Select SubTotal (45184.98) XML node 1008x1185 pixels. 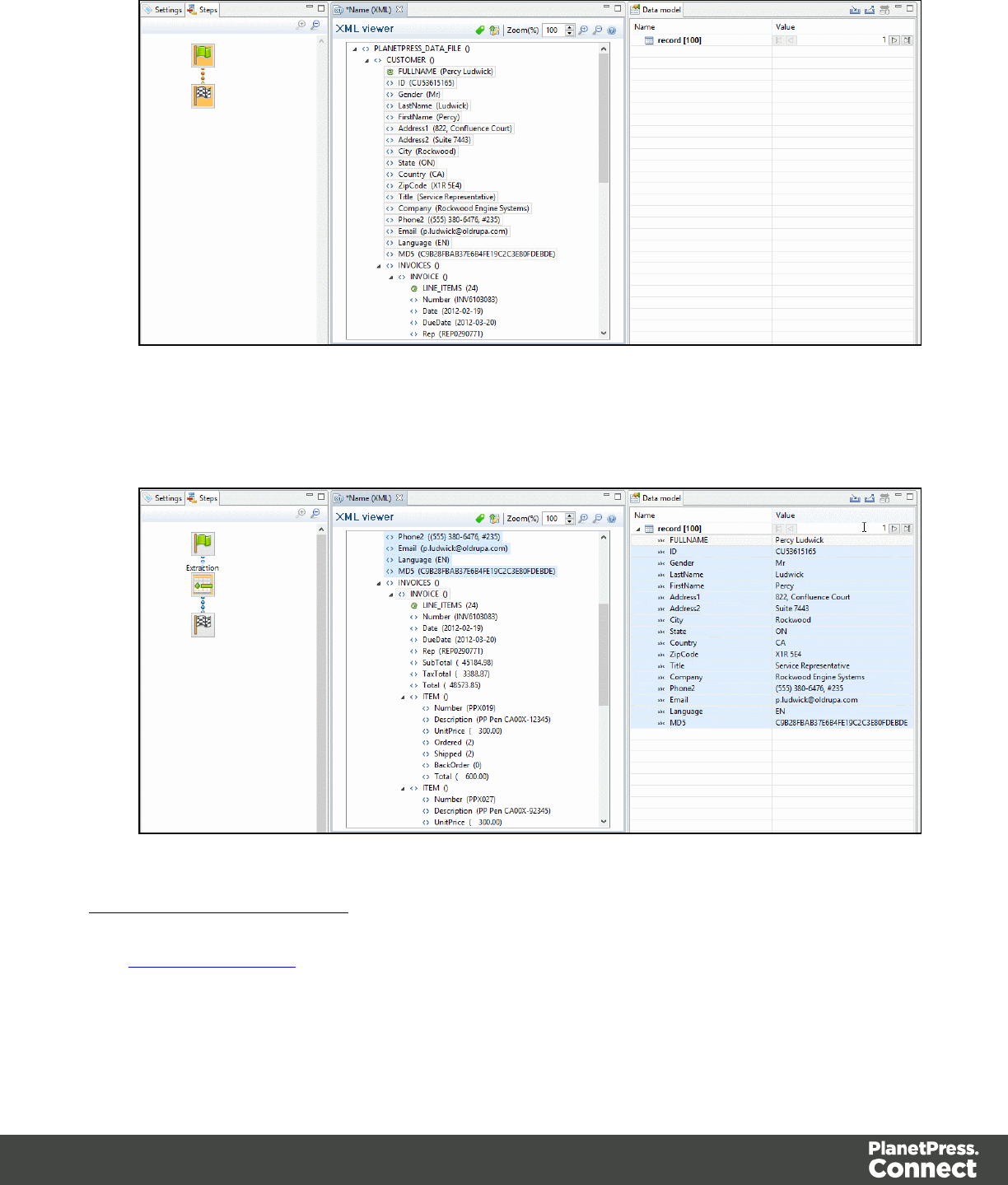coord(451,663)
